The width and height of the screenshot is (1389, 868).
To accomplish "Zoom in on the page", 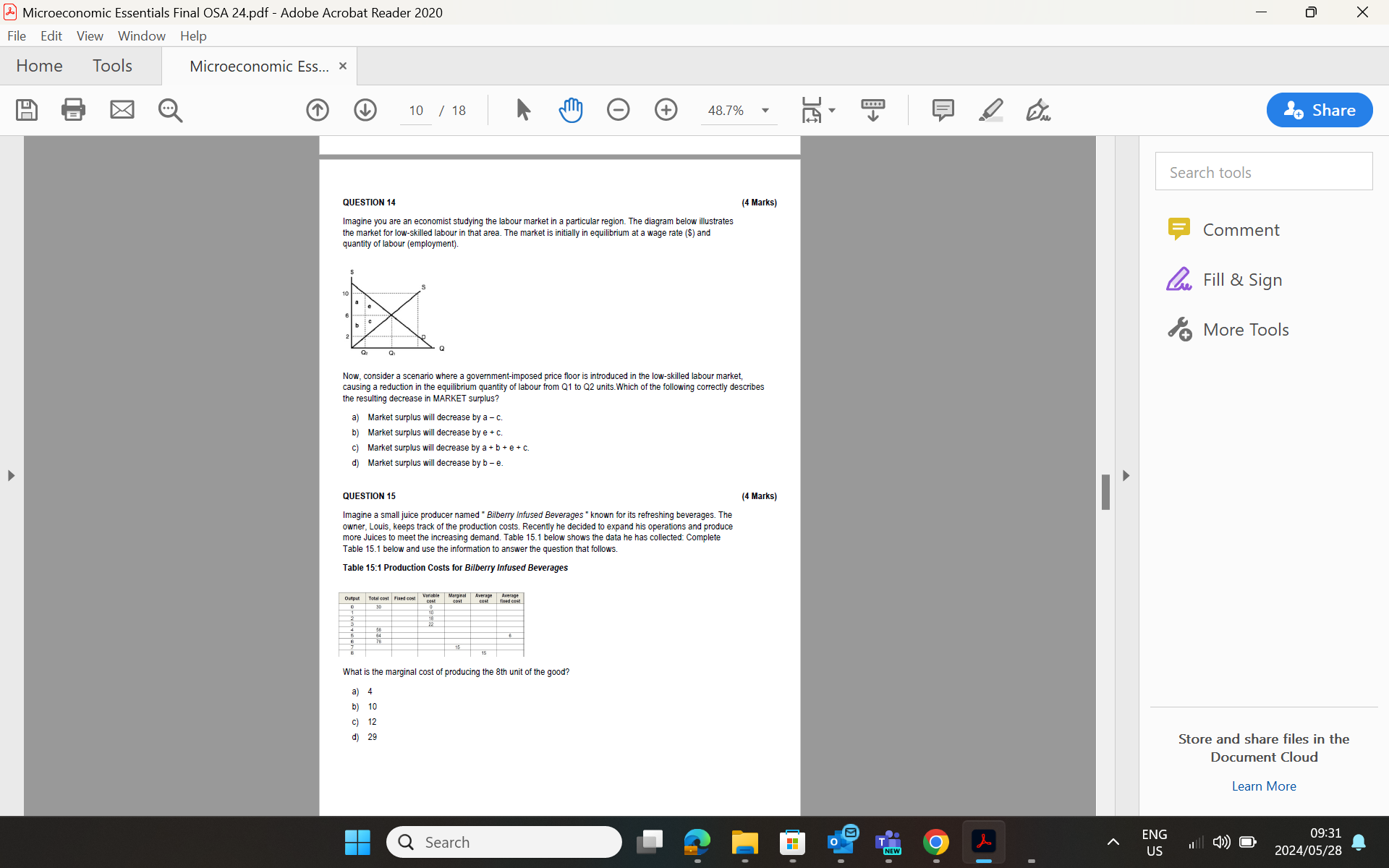I will [666, 110].
